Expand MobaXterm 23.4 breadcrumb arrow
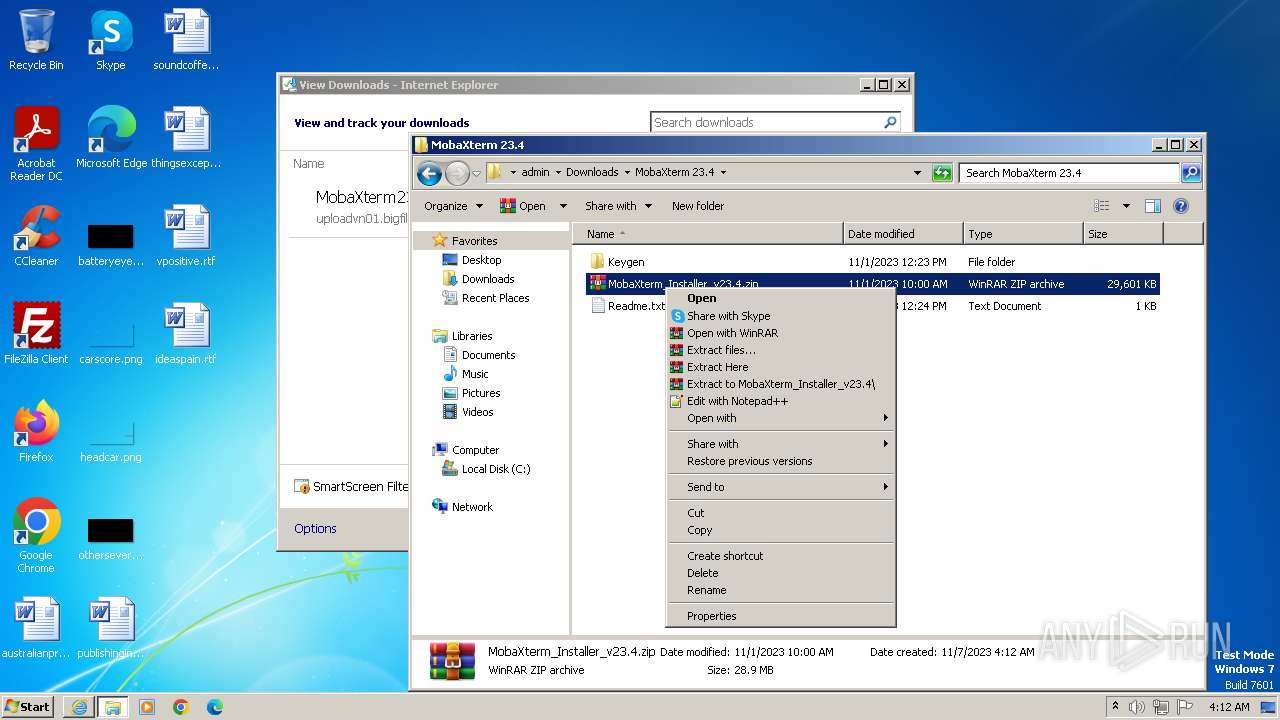This screenshot has width=1280, height=720. [x=723, y=173]
